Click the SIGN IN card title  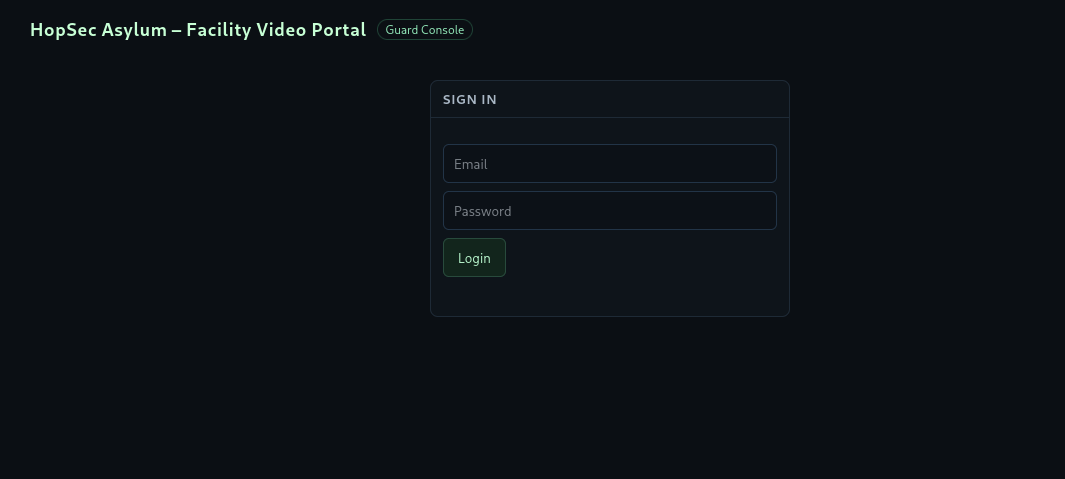470,100
